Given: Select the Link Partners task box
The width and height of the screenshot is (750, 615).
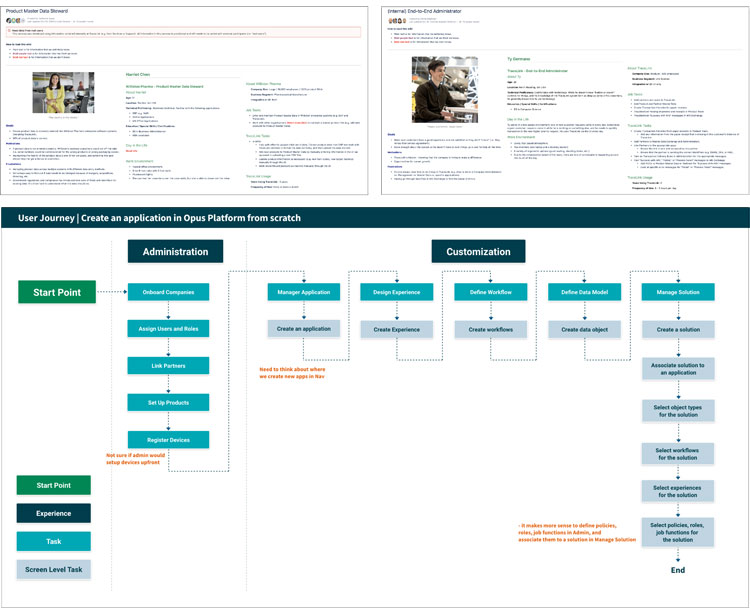Looking at the screenshot, I should tap(168, 365).
